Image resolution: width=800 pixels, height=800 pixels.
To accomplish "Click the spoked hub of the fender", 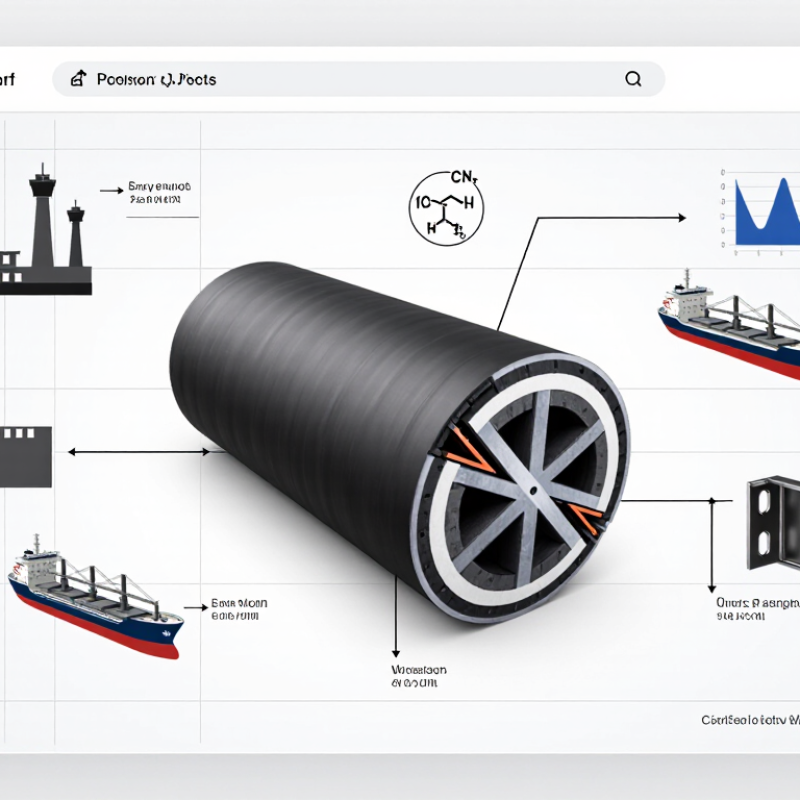I will pyautogui.click(x=533, y=490).
